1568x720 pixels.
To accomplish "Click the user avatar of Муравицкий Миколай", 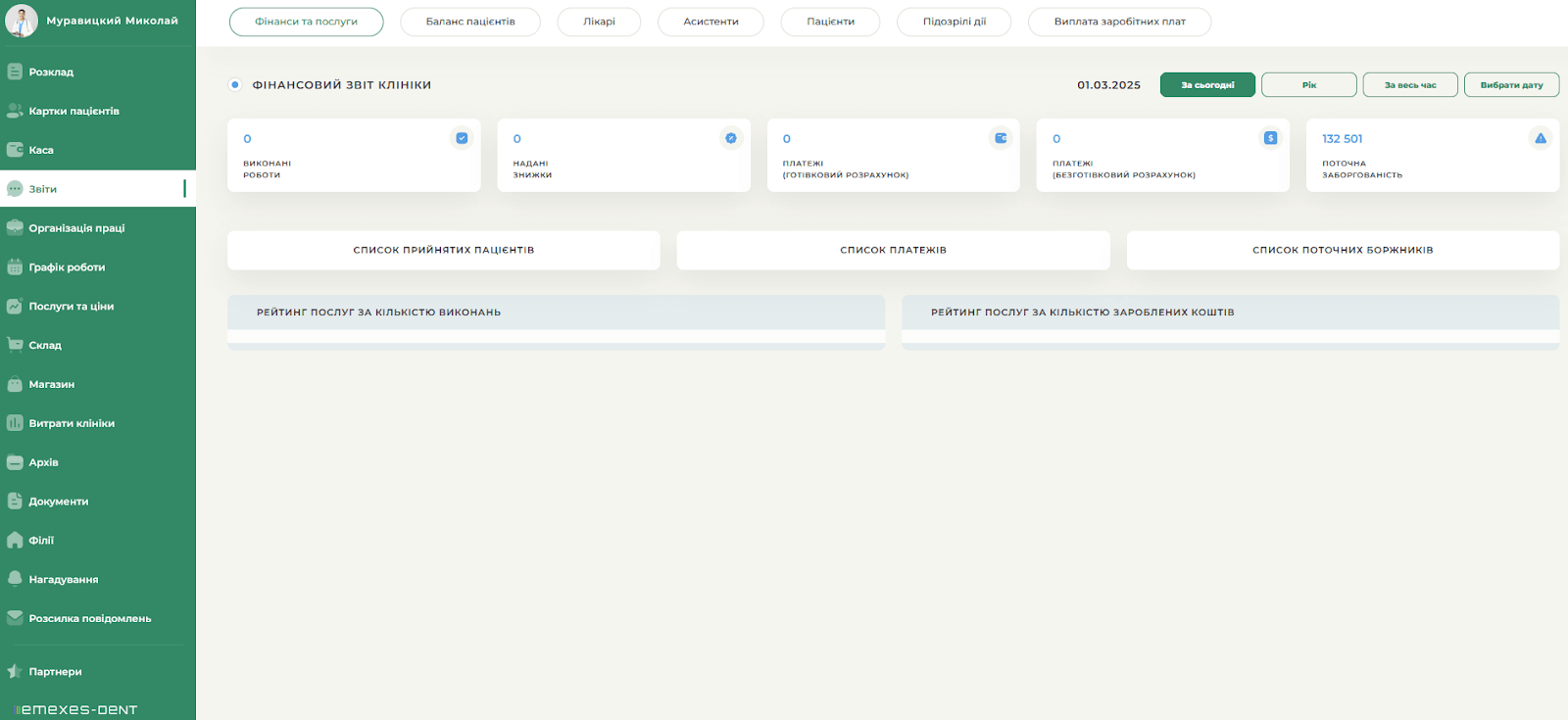I will (22, 21).
